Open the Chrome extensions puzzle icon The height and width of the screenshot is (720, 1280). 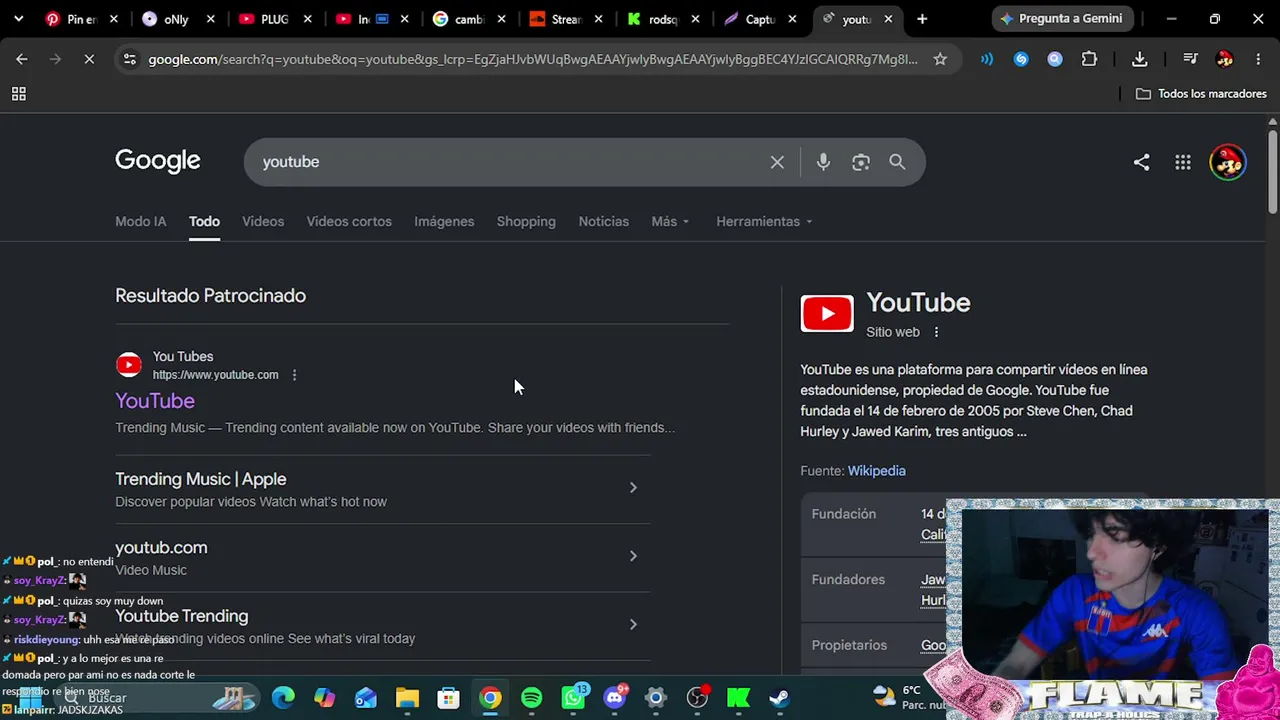point(1089,59)
